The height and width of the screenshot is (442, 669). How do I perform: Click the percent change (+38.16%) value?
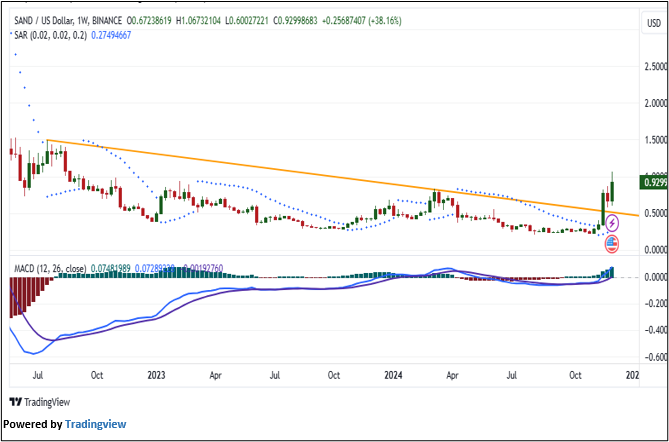point(383,21)
